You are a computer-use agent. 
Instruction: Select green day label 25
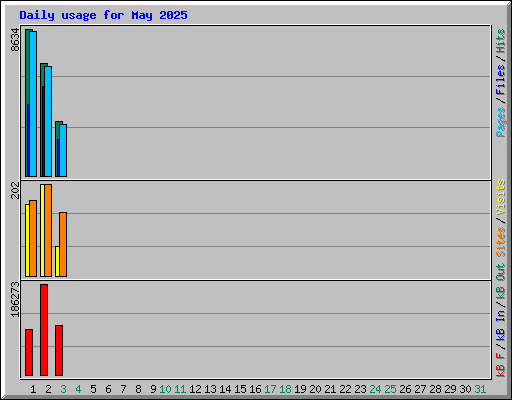(x=390, y=389)
